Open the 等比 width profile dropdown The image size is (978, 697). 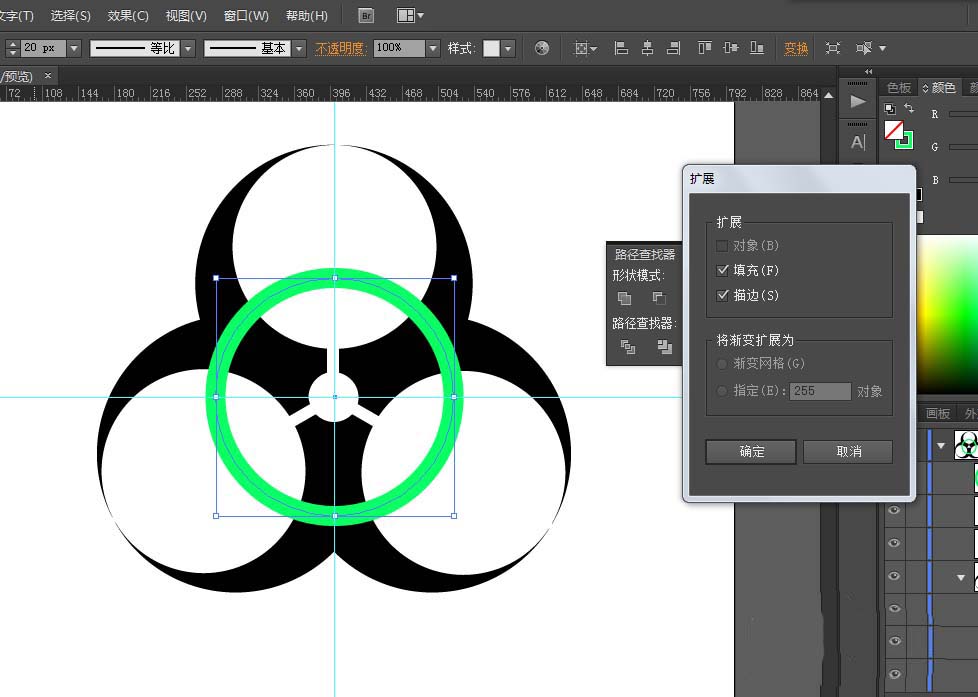coord(188,48)
